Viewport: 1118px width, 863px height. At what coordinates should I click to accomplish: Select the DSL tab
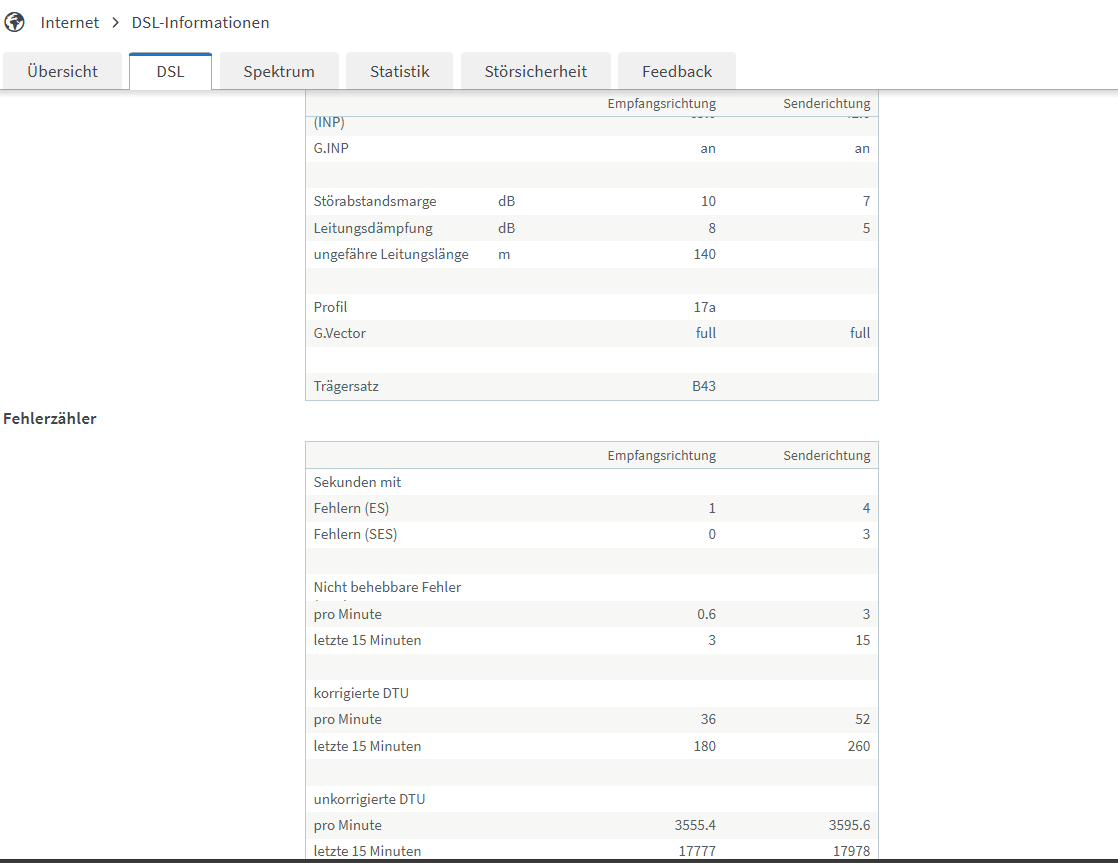pyautogui.click(x=170, y=71)
